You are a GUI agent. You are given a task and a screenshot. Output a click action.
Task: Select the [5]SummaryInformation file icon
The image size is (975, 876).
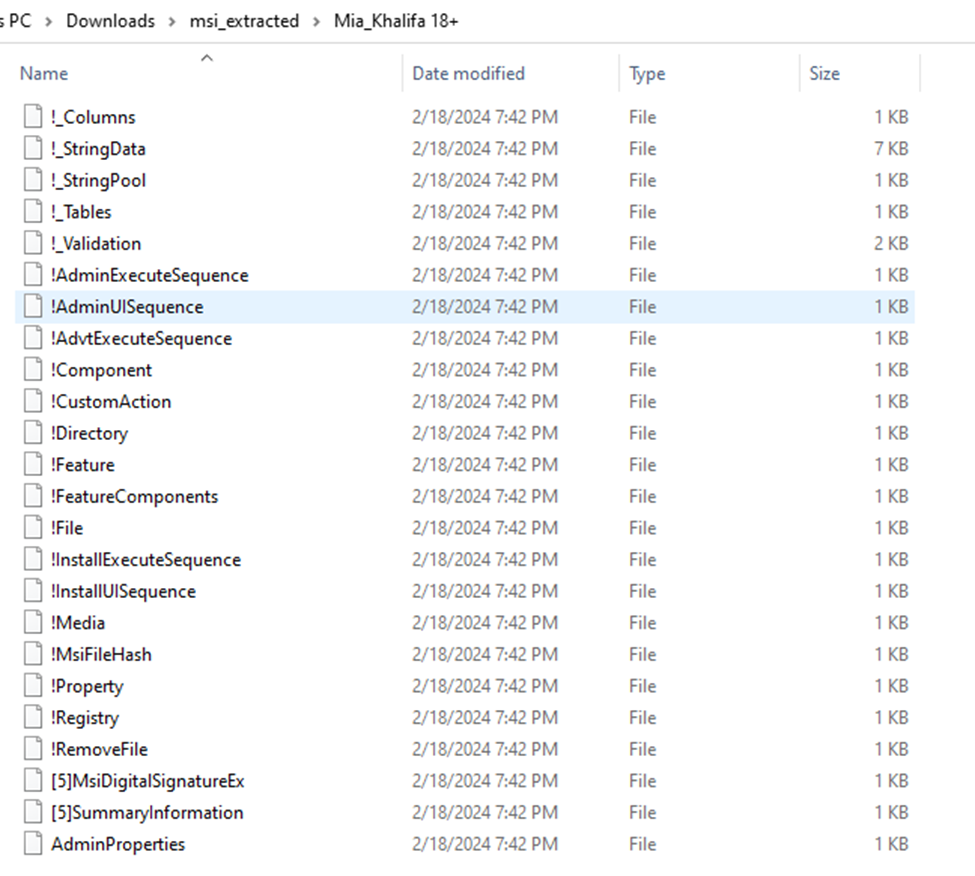click(x=35, y=813)
